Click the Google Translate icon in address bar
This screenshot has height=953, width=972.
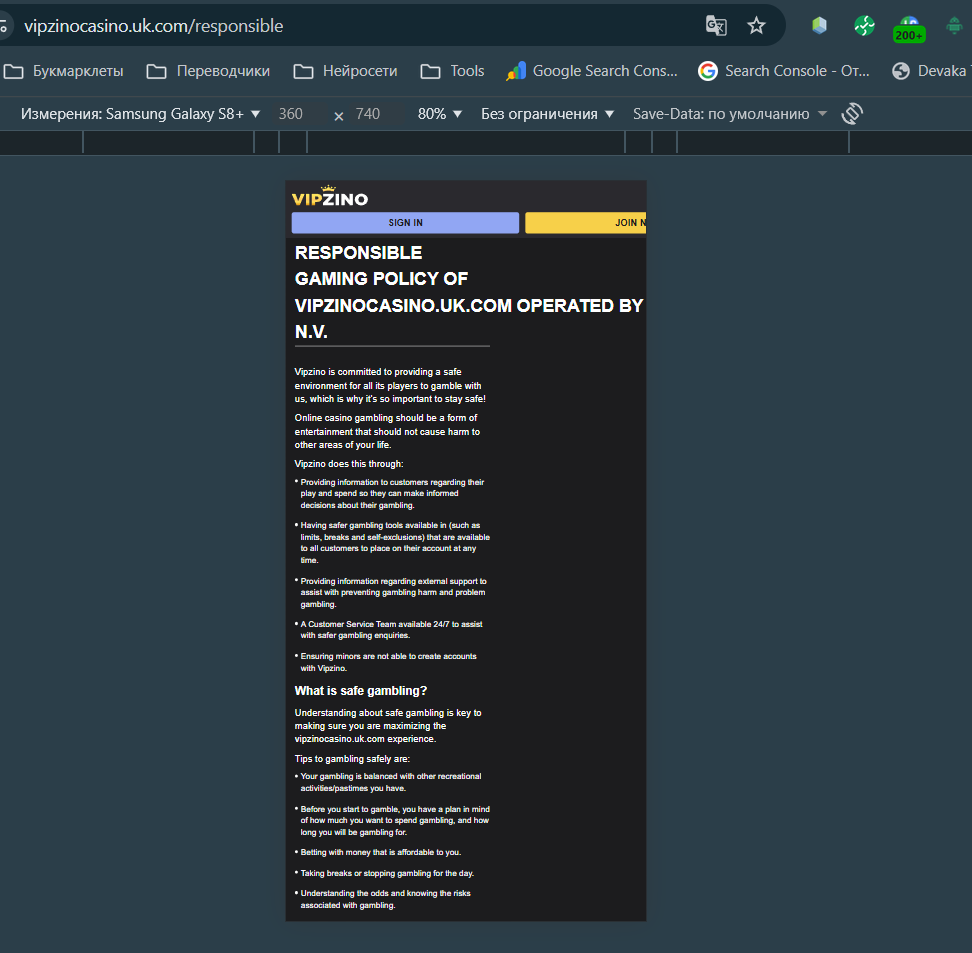(x=716, y=25)
